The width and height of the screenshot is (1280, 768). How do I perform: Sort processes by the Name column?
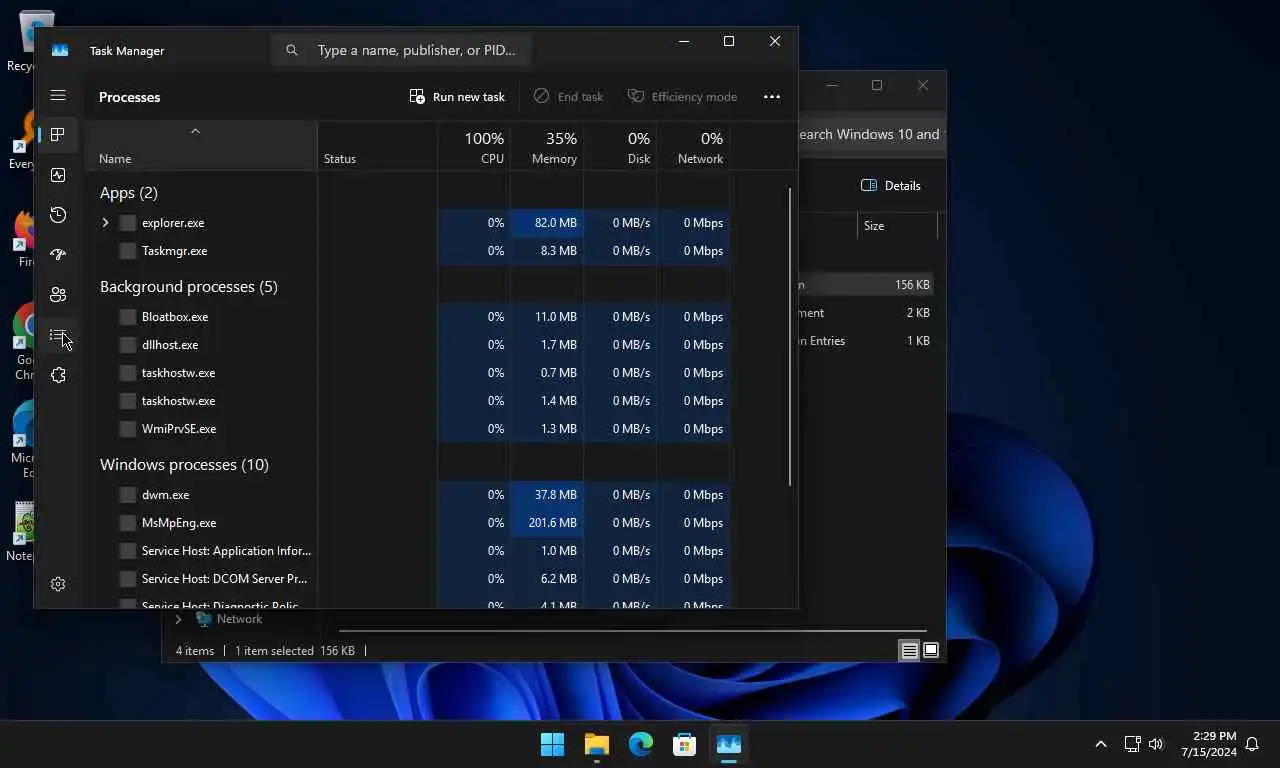tap(201, 146)
